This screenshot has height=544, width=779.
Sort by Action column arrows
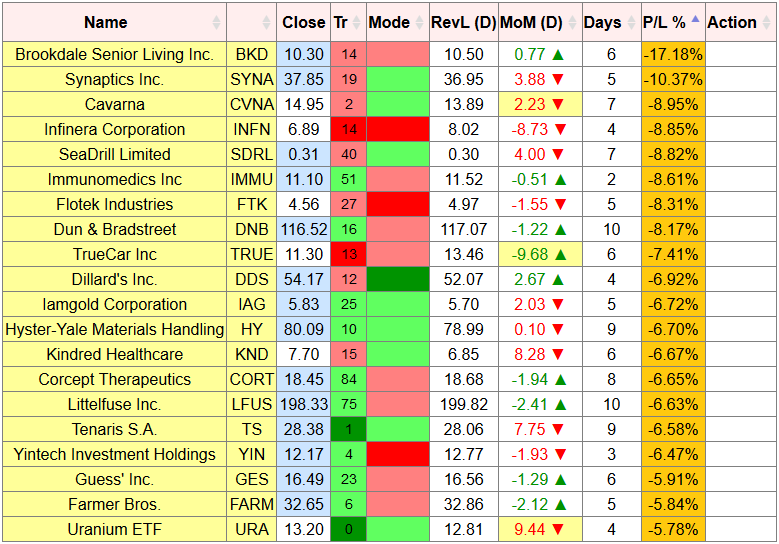767,22
